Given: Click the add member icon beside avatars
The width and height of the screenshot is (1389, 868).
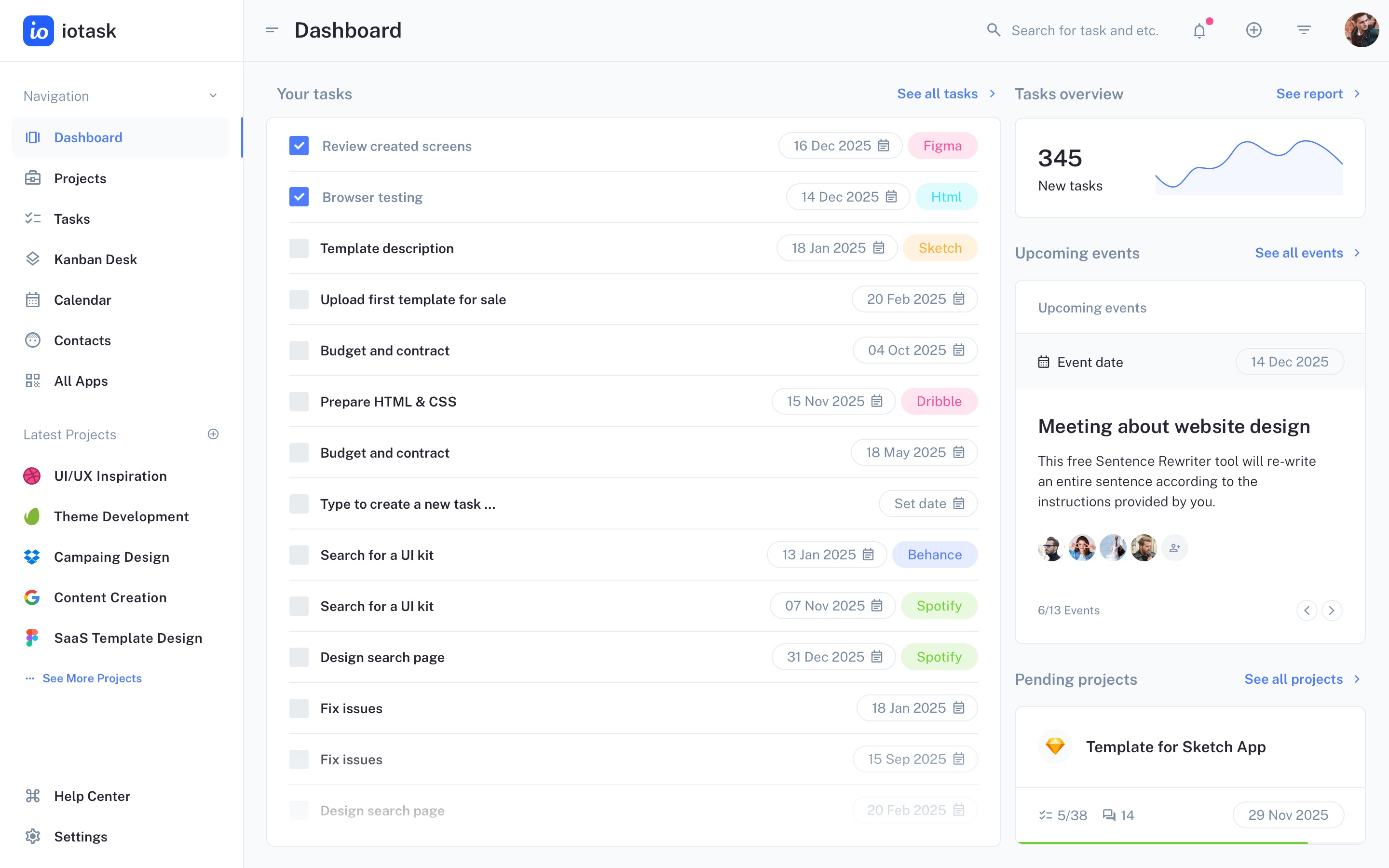Looking at the screenshot, I should 1174,548.
